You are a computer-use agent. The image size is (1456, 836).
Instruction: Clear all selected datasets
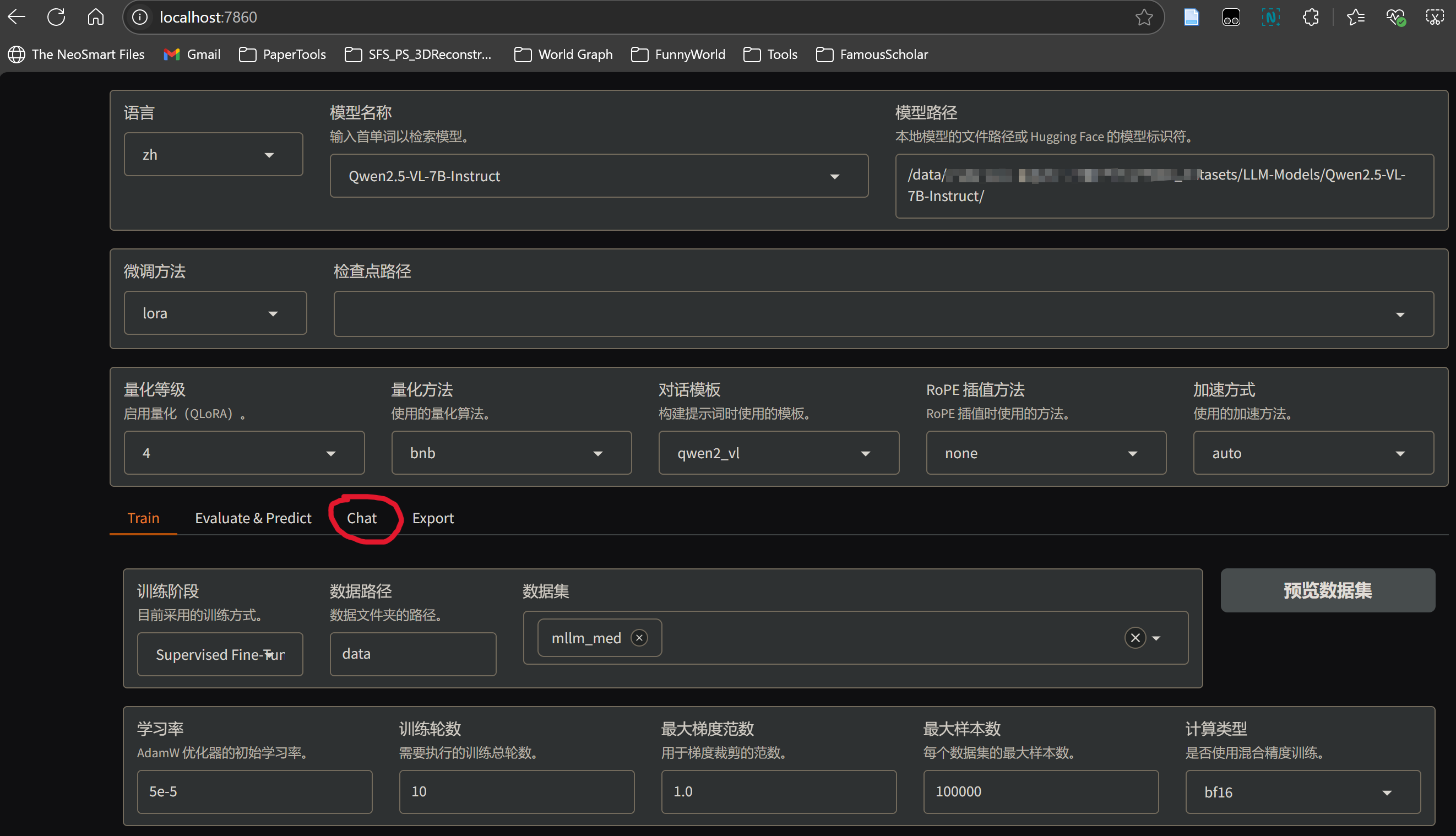[1134, 638]
